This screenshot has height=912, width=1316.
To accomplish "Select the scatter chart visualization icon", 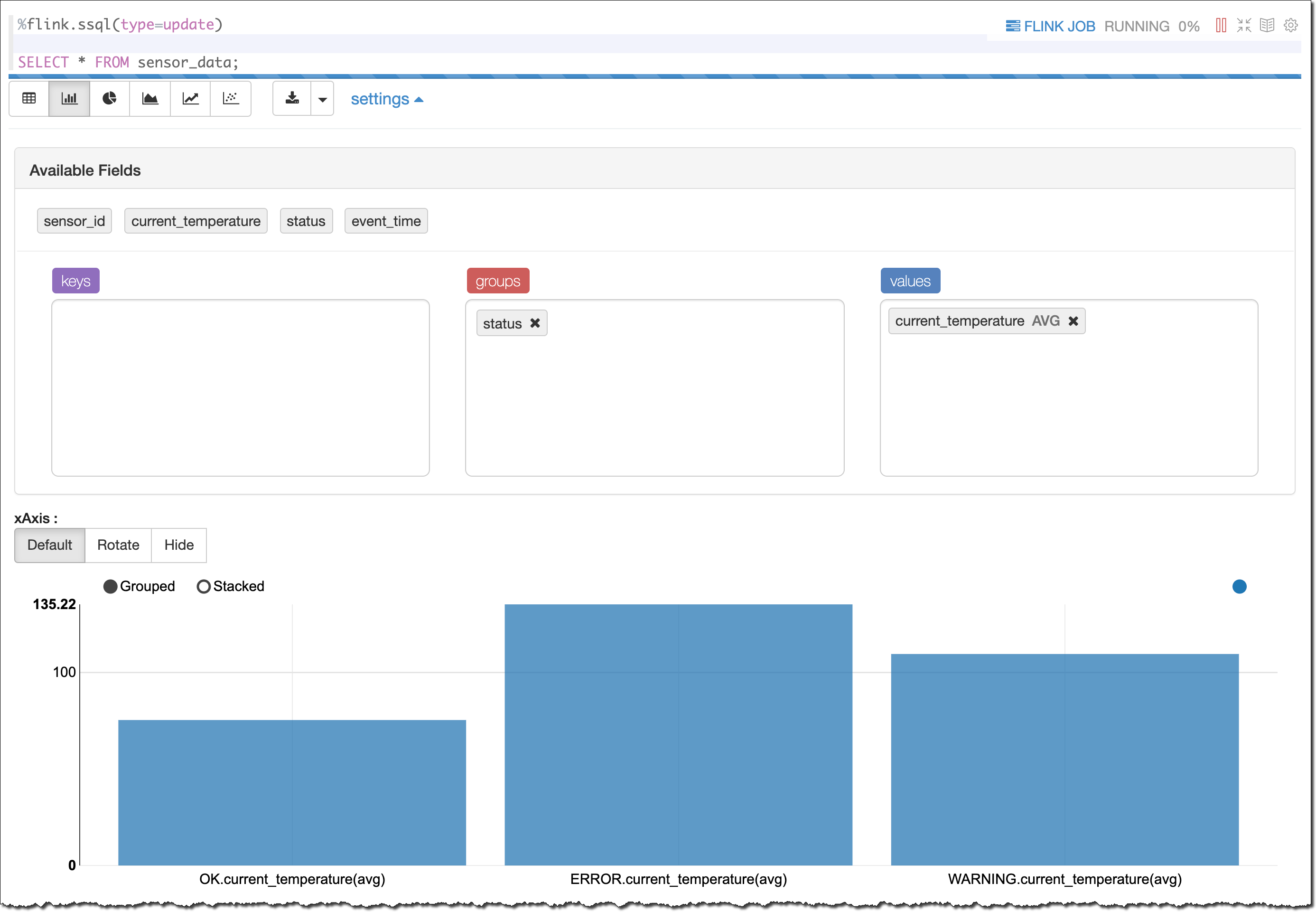I will click(231, 99).
